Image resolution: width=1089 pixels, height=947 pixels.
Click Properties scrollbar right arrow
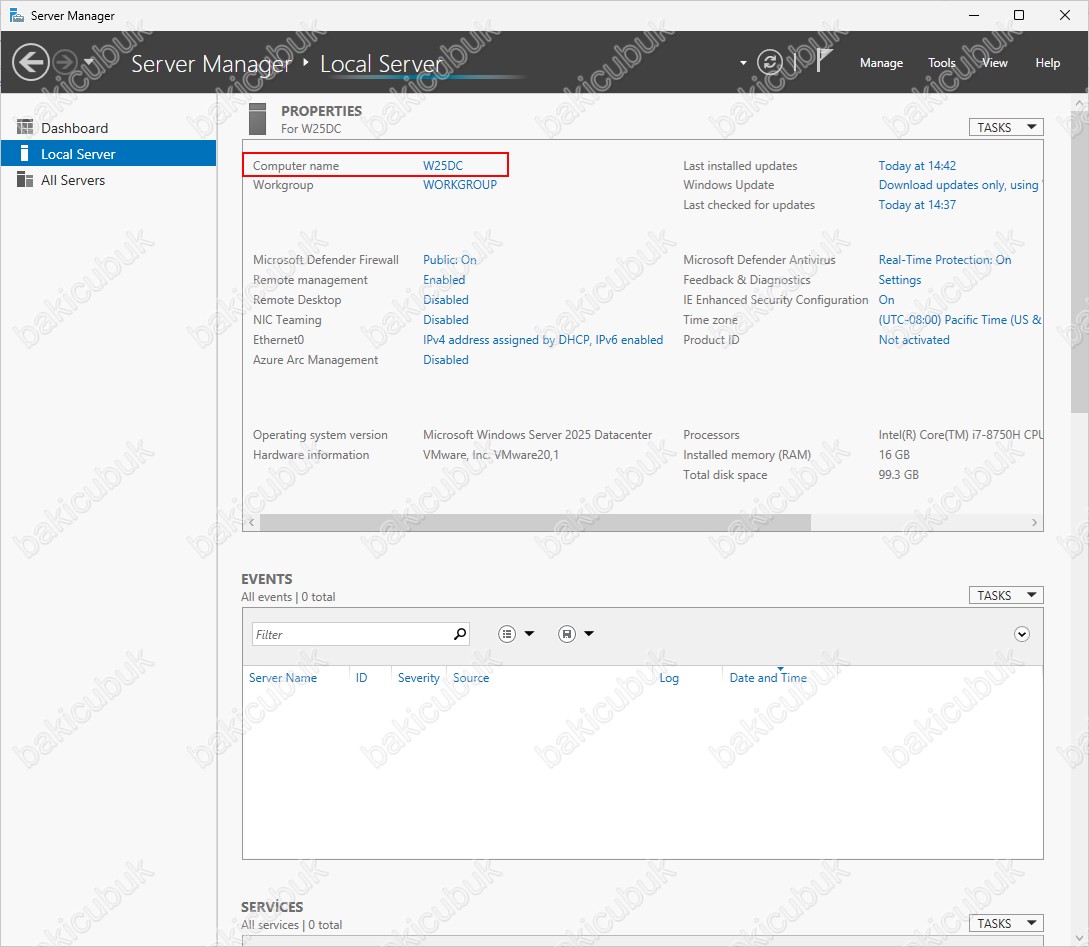pos(1034,522)
